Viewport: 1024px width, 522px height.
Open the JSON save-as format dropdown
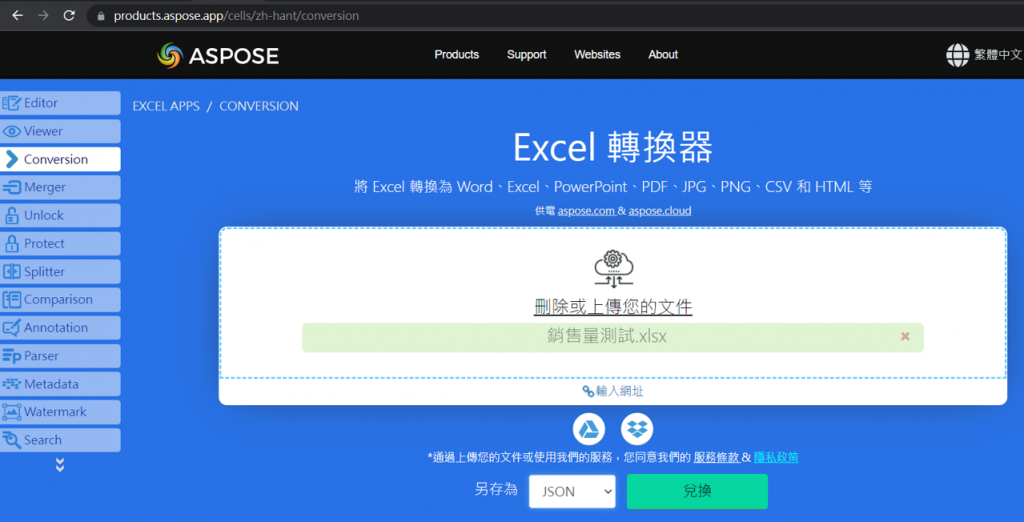coord(572,491)
